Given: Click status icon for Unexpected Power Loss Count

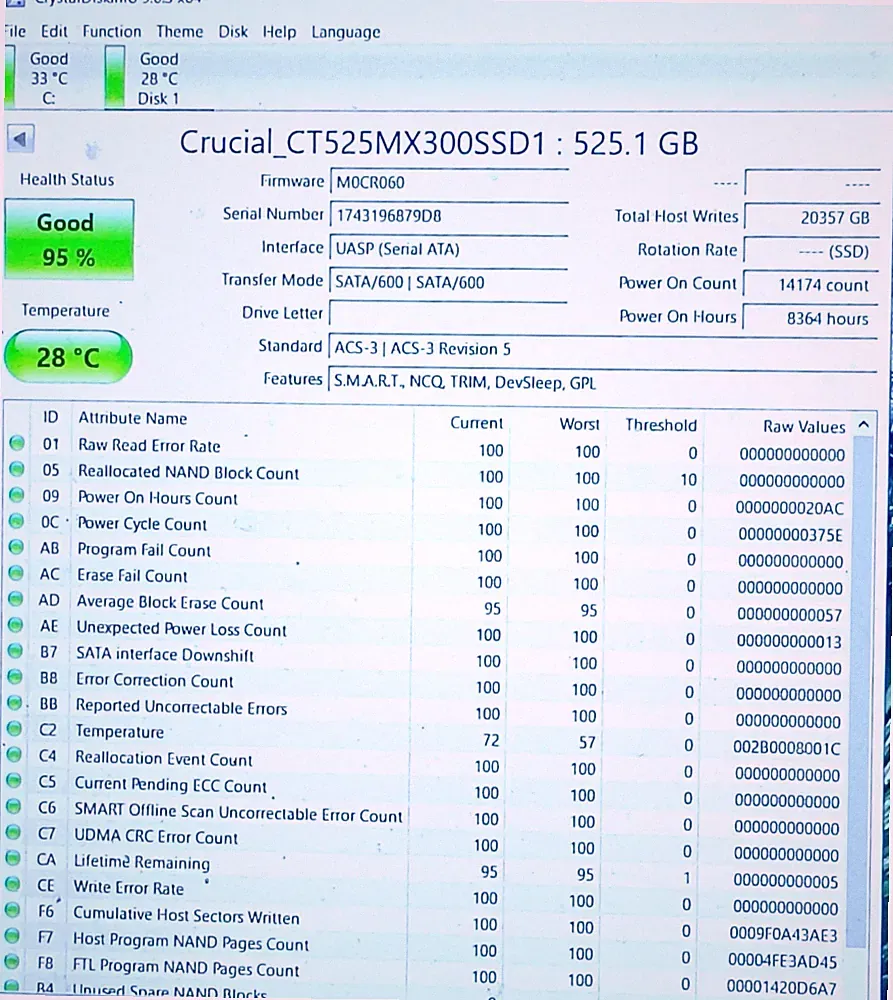Looking at the screenshot, I should coord(15,625).
